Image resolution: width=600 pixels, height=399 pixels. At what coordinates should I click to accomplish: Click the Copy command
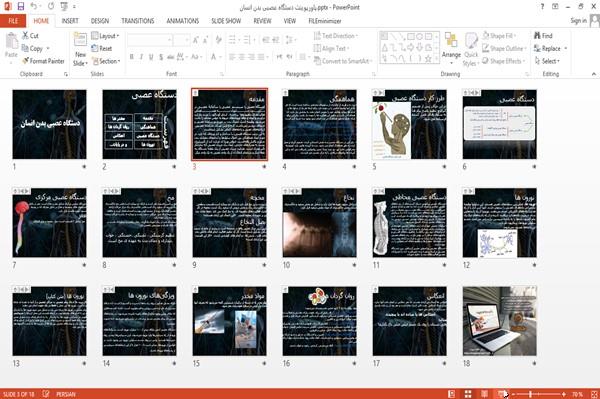[33, 48]
